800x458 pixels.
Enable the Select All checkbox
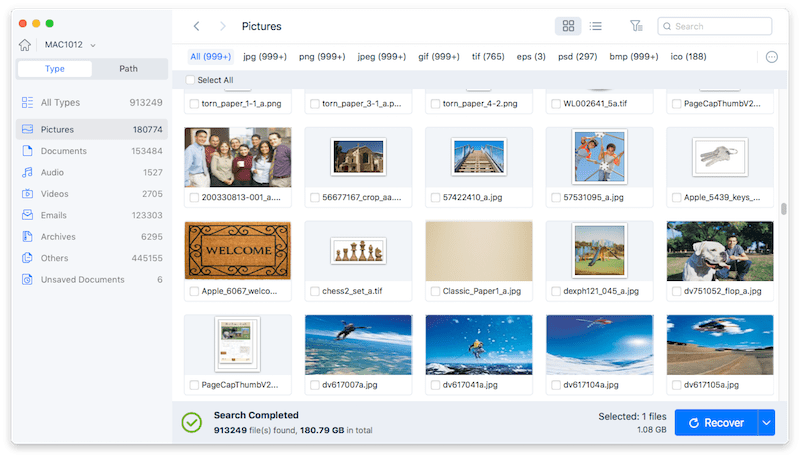click(191, 80)
